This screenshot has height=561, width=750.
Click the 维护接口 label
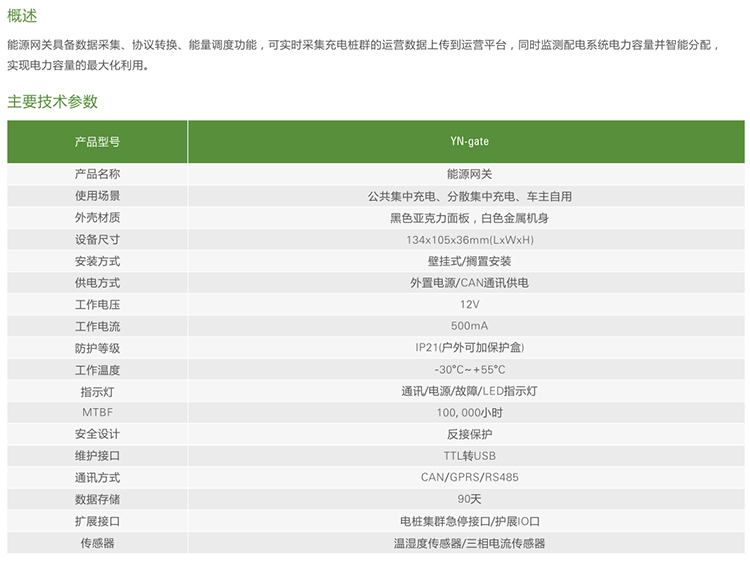(x=97, y=456)
